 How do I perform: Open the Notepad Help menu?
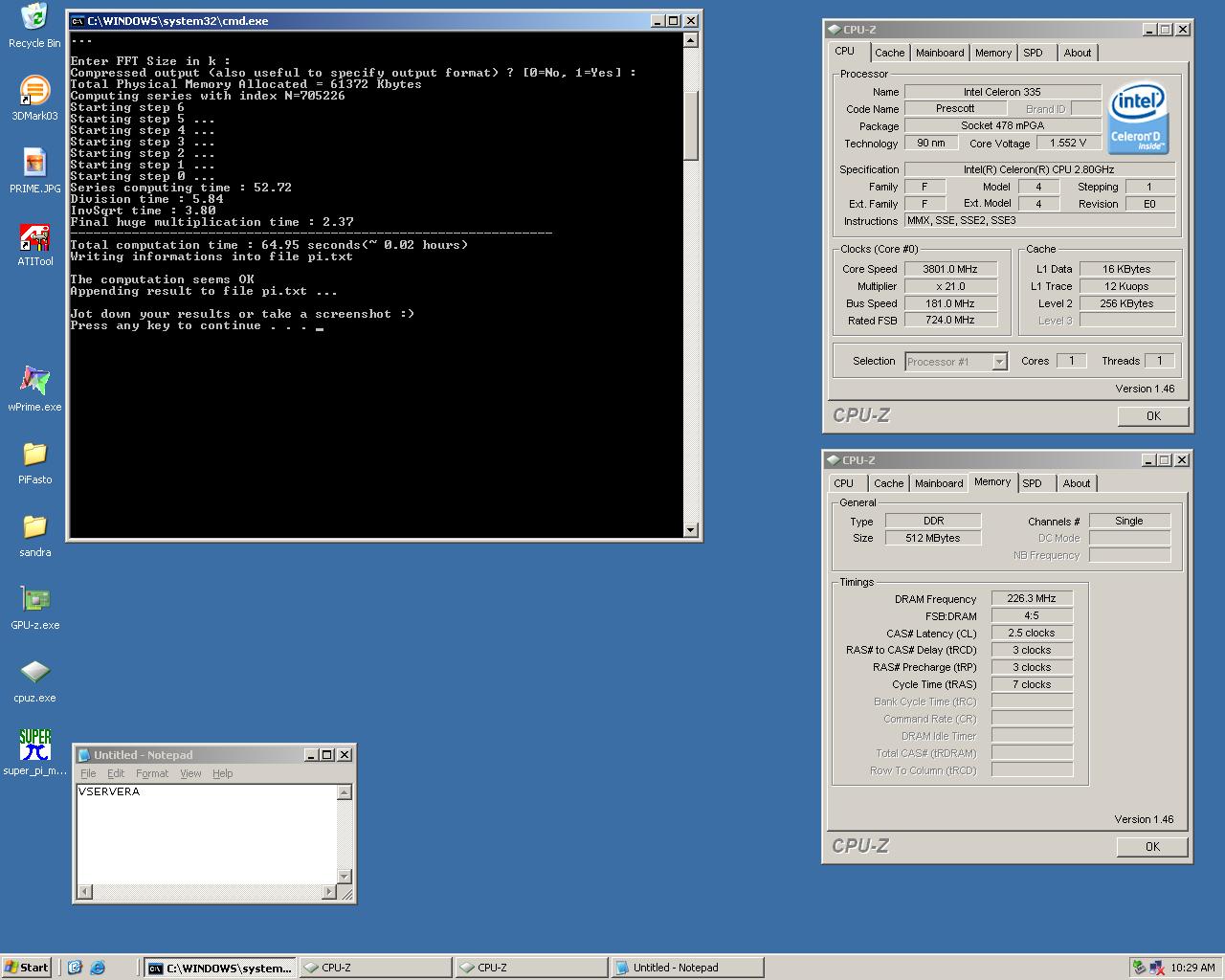(x=223, y=773)
